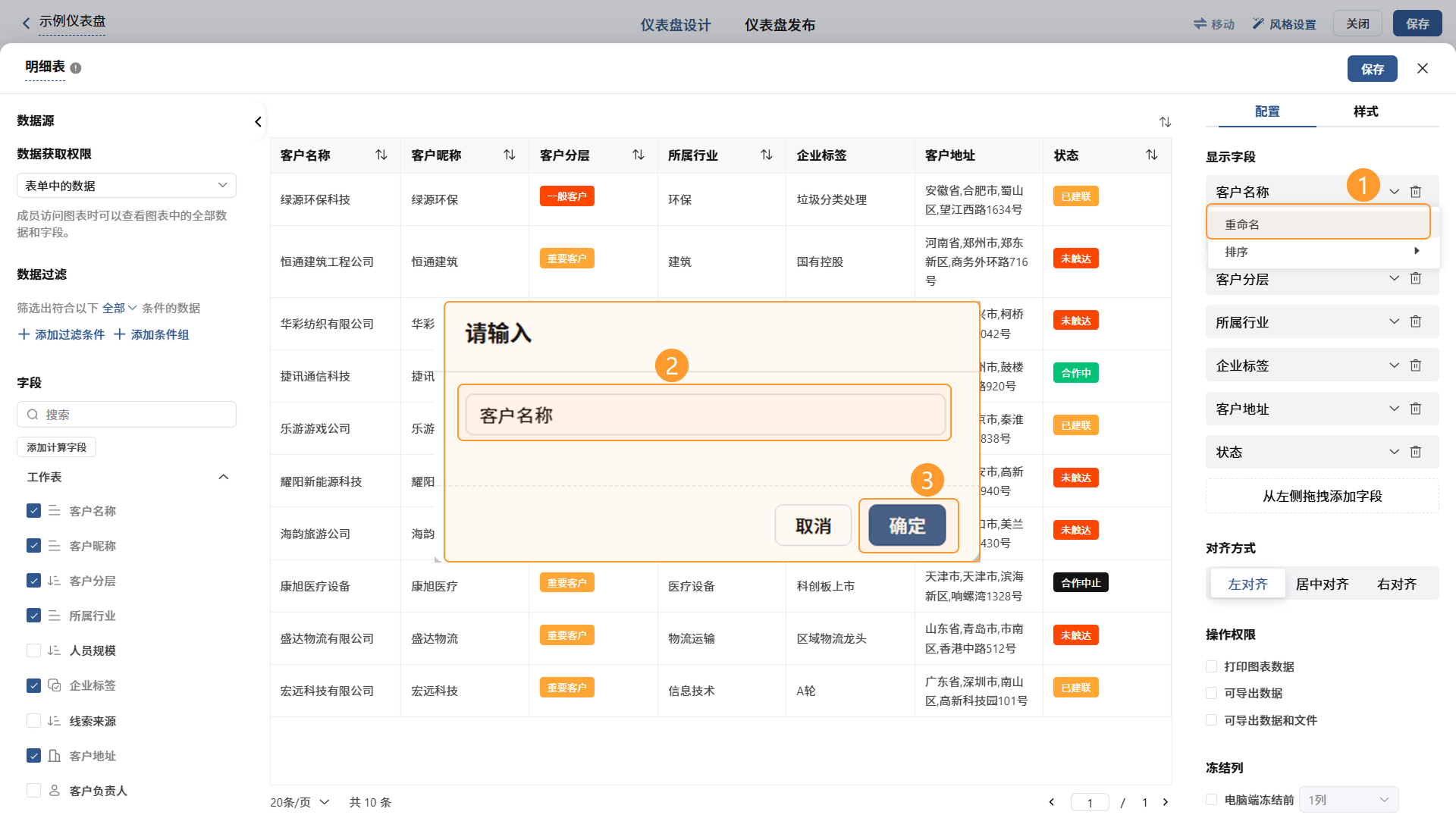Collapse the 工作表 field list

coord(223,477)
